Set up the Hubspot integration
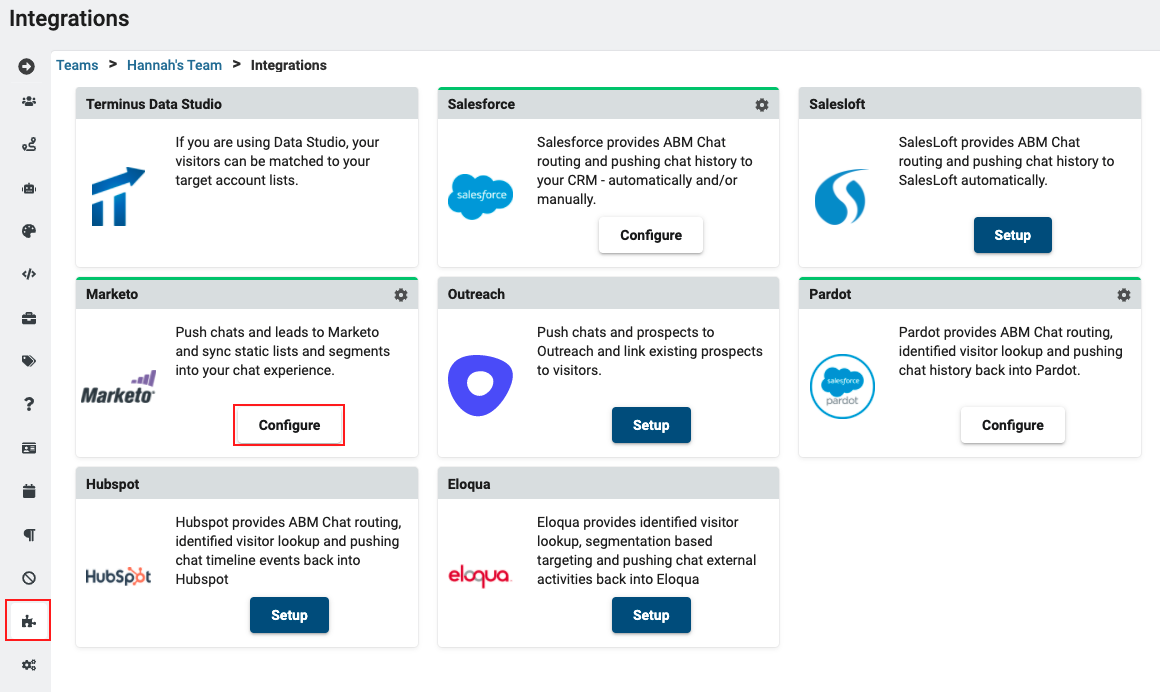The height and width of the screenshot is (692, 1160). [x=289, y=615]
